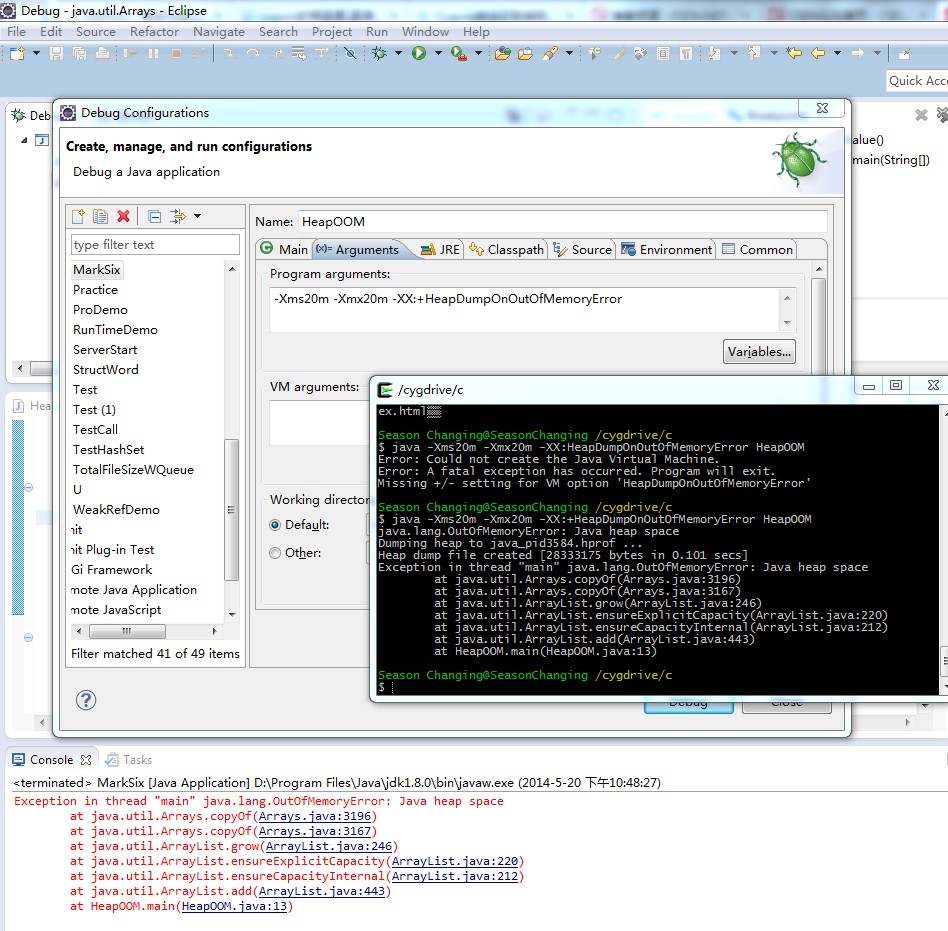The image size is (948, 931).
Task: Open the Run menu
Action: coord(377,31)
